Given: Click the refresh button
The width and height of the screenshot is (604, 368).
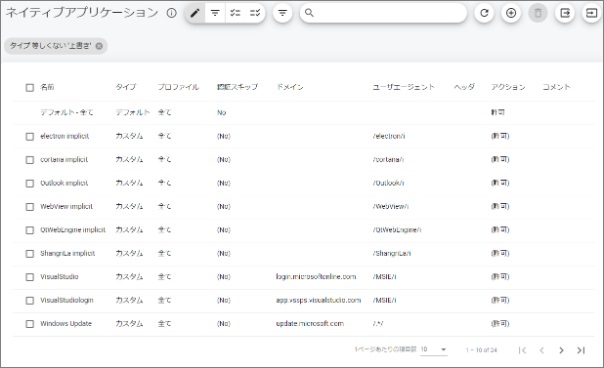Looking at the screenshot, I should click(x=484, y=13).
